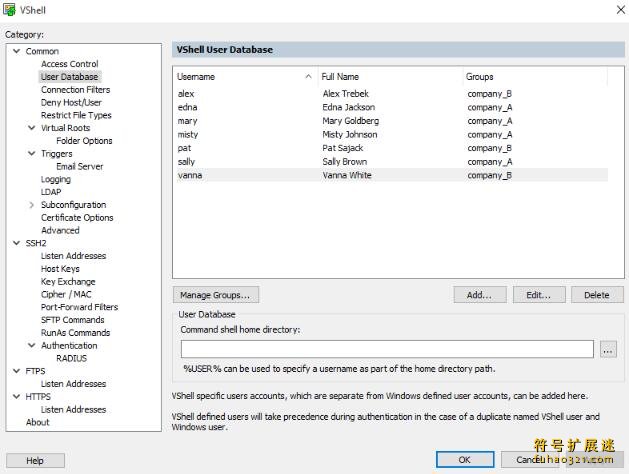The height and width of the screenshot is (474, 629).
Task: Open Restrict File Types category
Action: point(76,115)
